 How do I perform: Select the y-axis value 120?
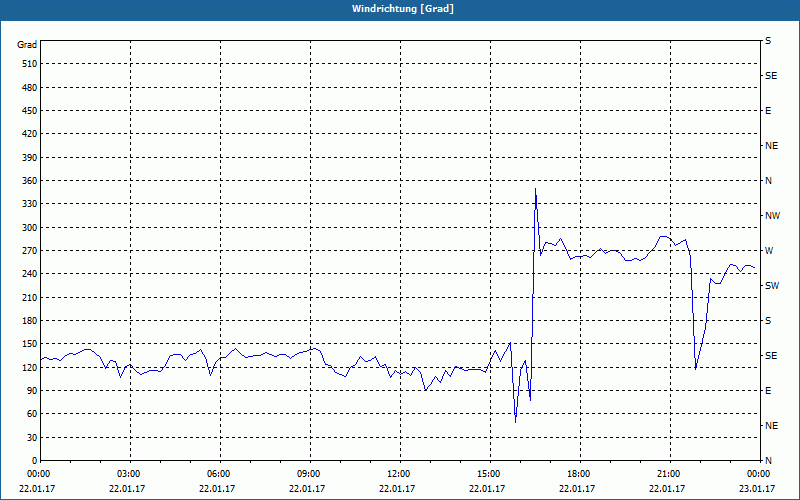pyautogui.click(x=30, y=367)
